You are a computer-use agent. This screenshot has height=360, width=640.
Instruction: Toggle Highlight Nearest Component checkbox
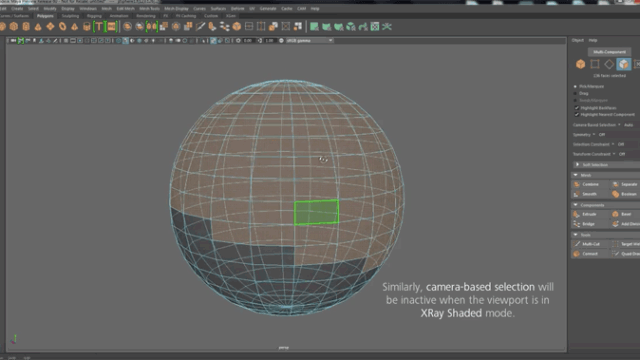click(577, 114)
